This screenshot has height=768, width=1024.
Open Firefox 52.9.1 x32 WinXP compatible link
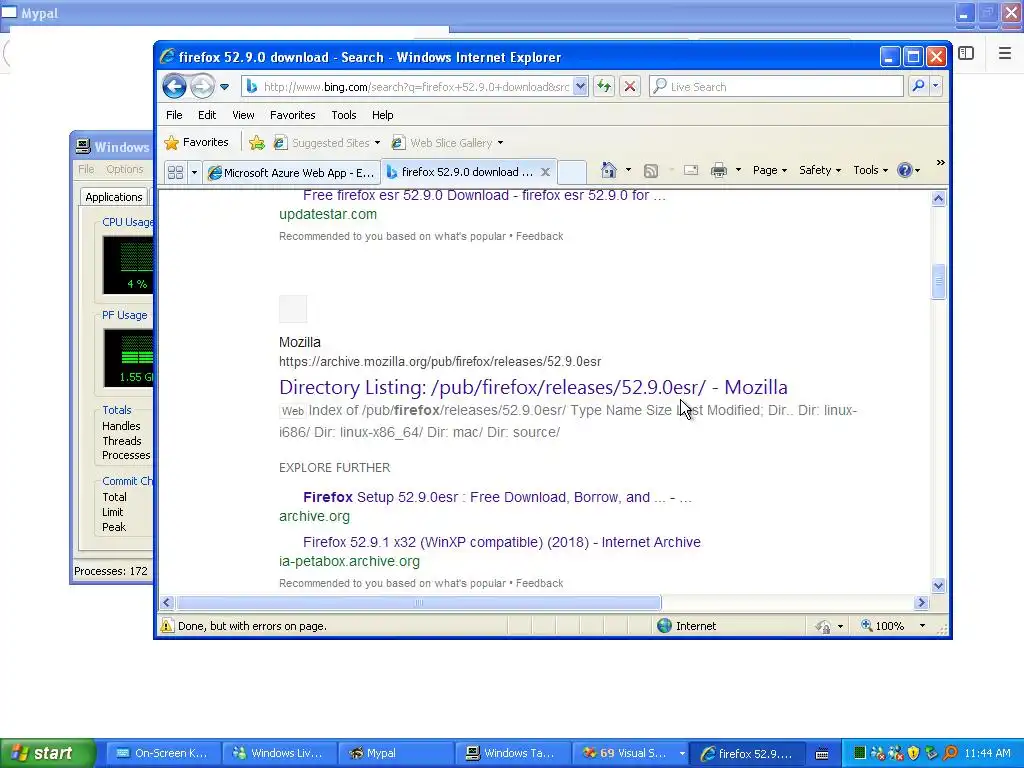point(502,542)
